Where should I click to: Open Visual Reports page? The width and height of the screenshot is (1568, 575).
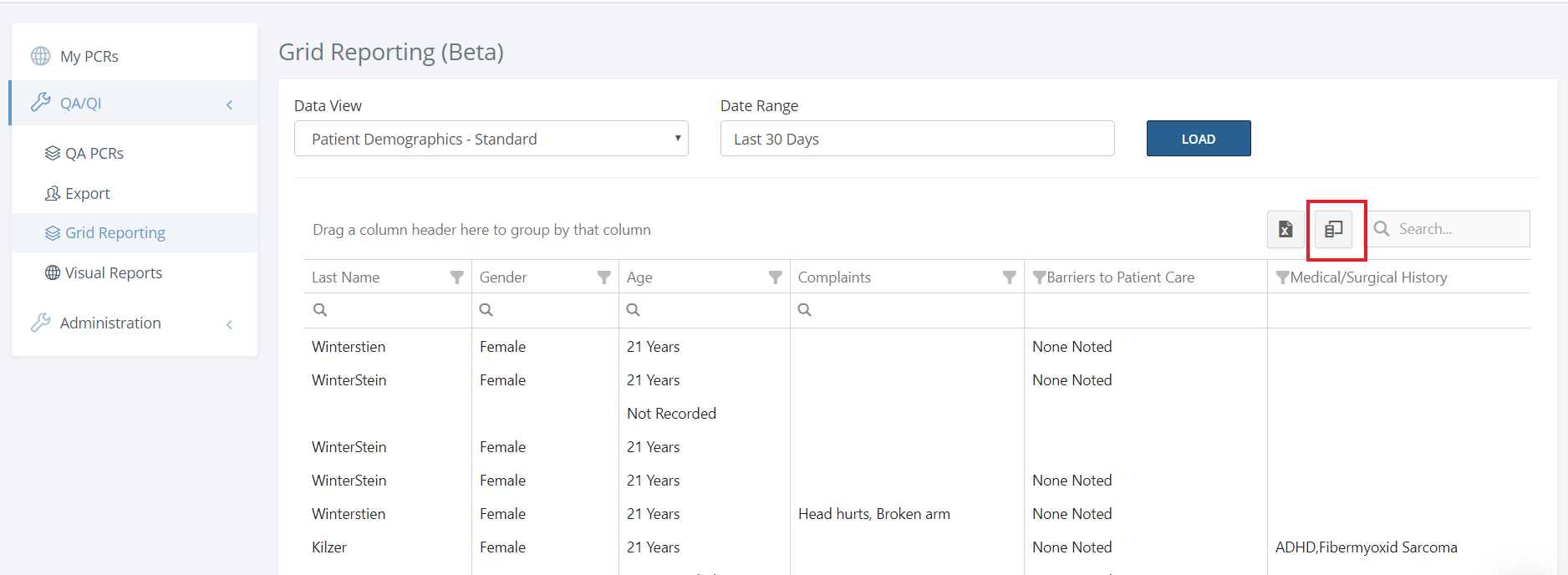point(113,273)
